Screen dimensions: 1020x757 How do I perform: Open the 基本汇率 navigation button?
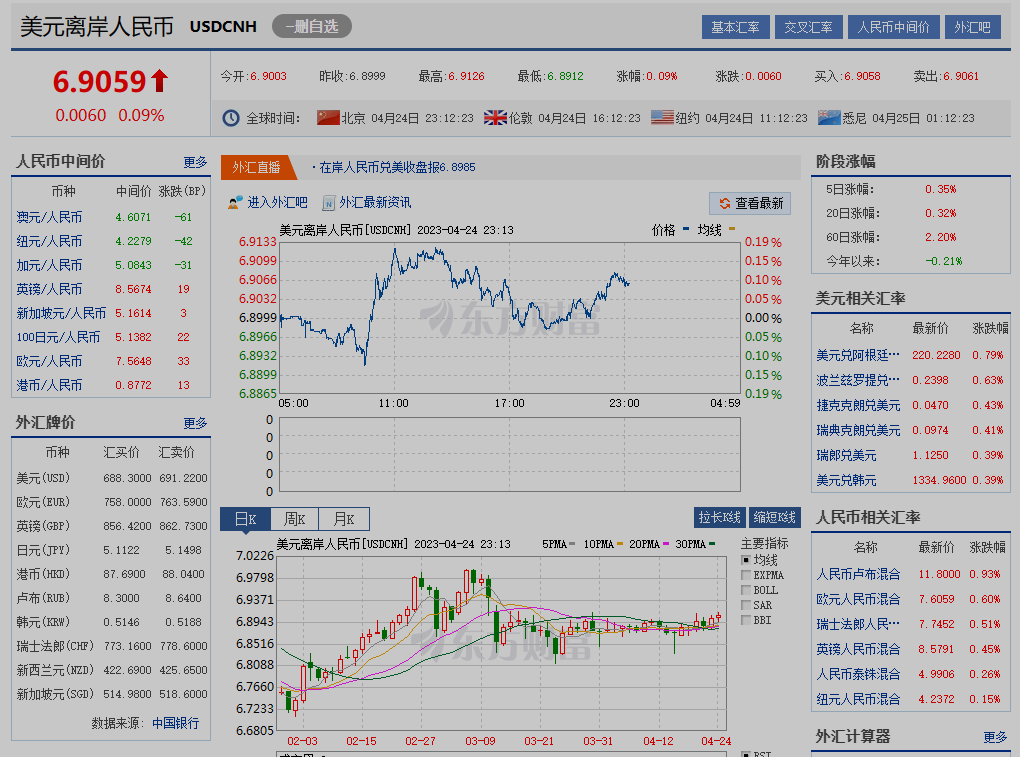(735, 27)
